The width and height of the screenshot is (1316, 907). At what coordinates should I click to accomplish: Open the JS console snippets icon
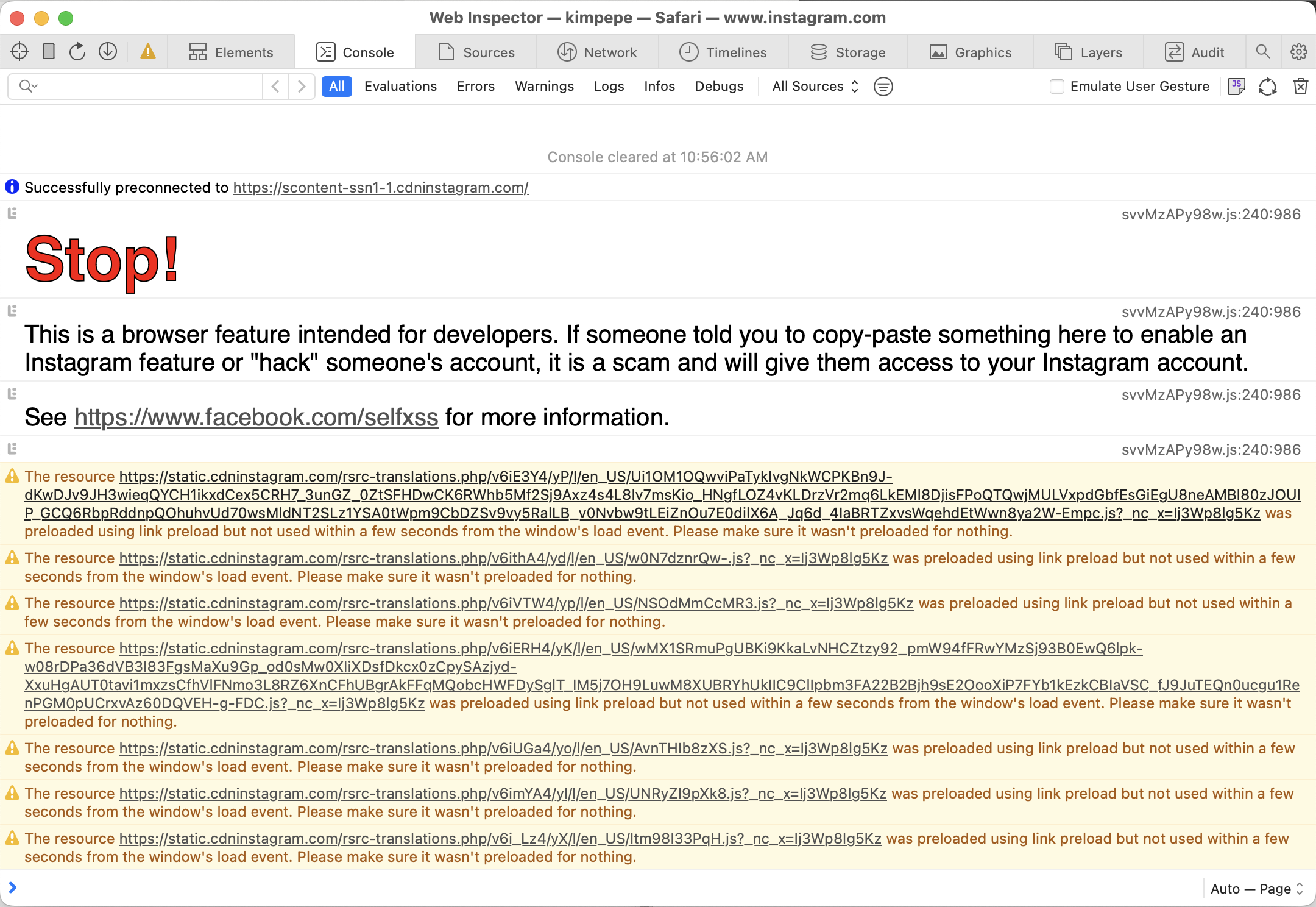(1236, 87)
